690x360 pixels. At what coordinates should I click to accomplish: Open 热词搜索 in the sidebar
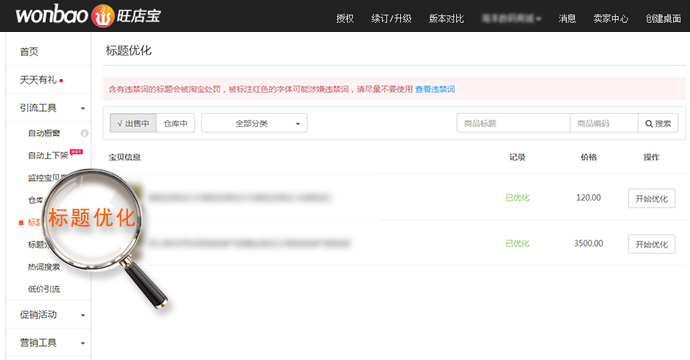(44, 267)
